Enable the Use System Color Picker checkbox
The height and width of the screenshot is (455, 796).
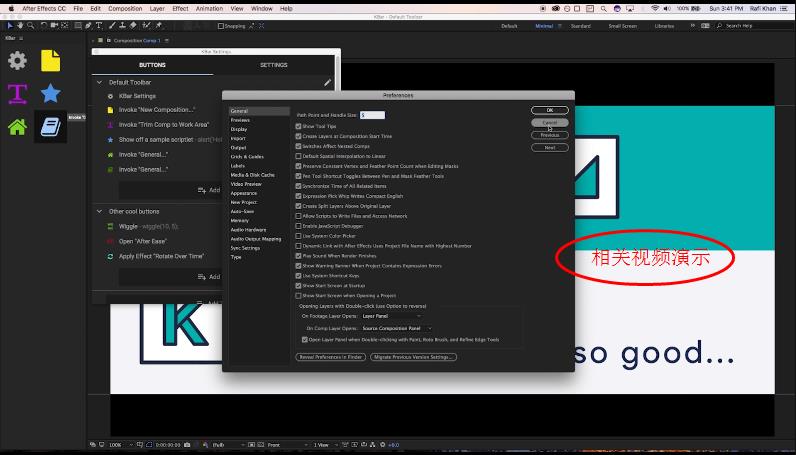pos(299,236)
